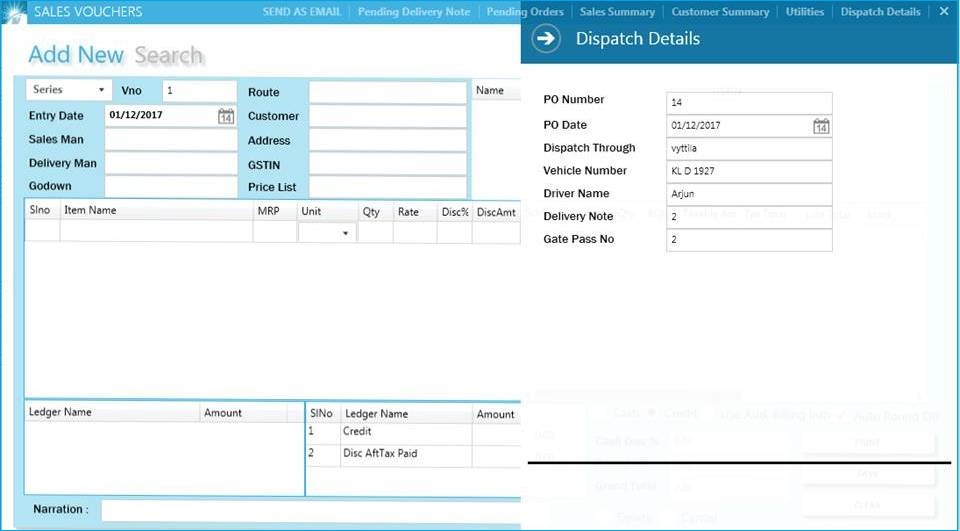The width and height of the screenshot is (960, 531).
Task: Click the MRP column header
Action: (x=275, y=211)
